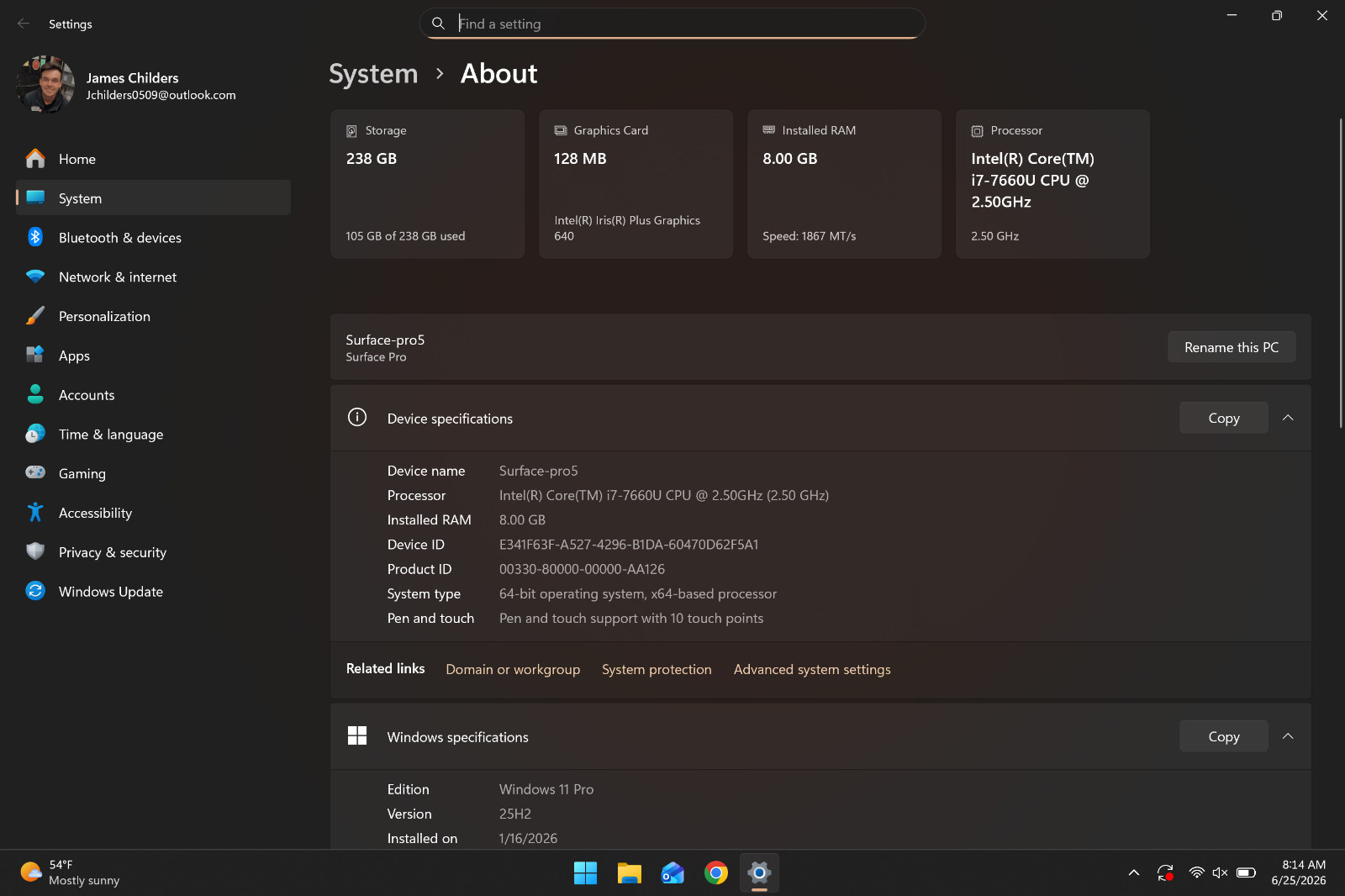The height and width of the screenshot is (896, 1345).
Task: Click the Processor i7-7660U card
Action: click(x=1052, y=184)
